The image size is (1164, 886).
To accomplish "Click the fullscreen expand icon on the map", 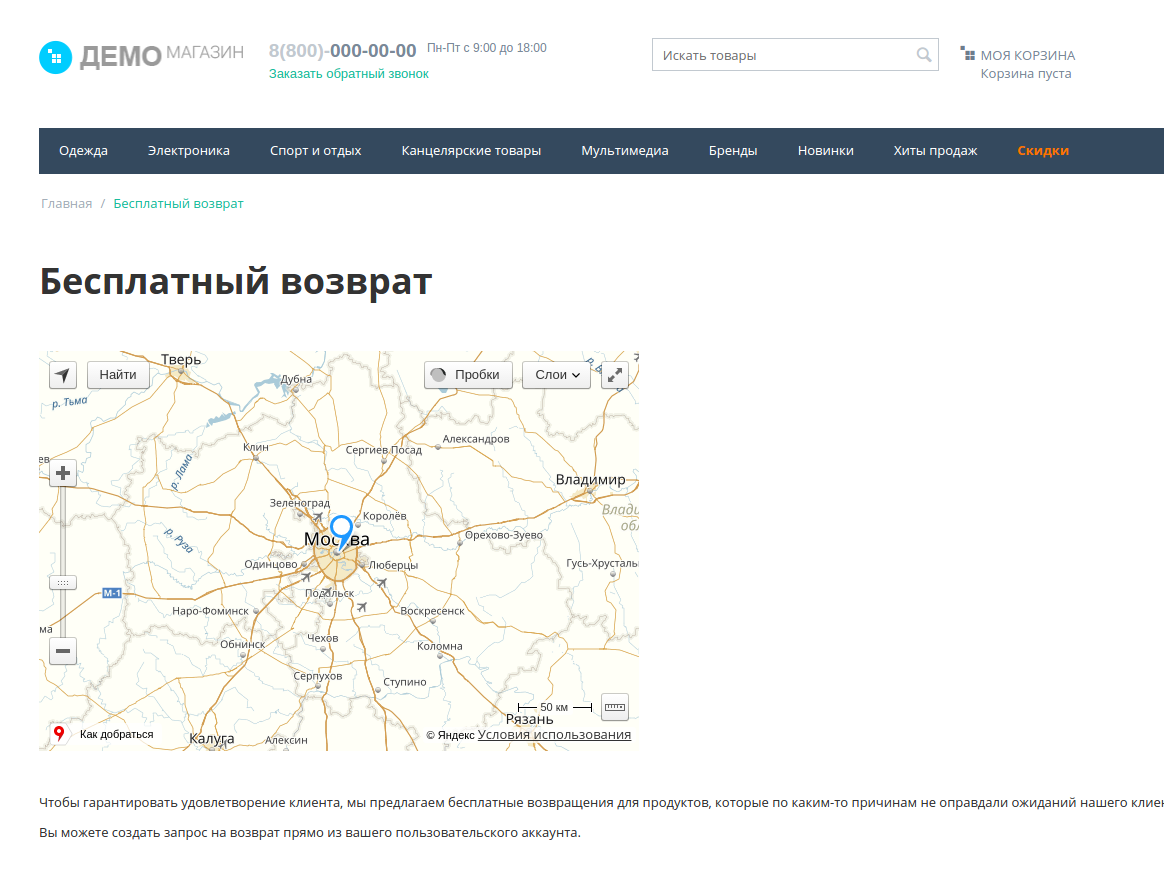I will 614,374.
